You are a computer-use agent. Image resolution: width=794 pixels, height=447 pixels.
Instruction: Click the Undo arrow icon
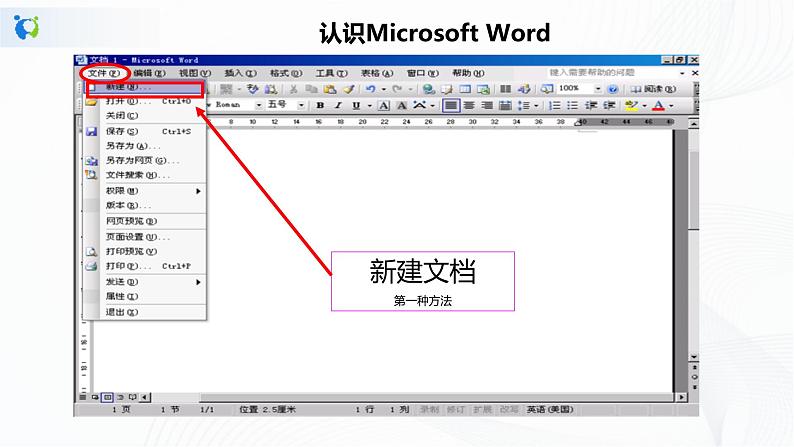click(x=371, y=89)
